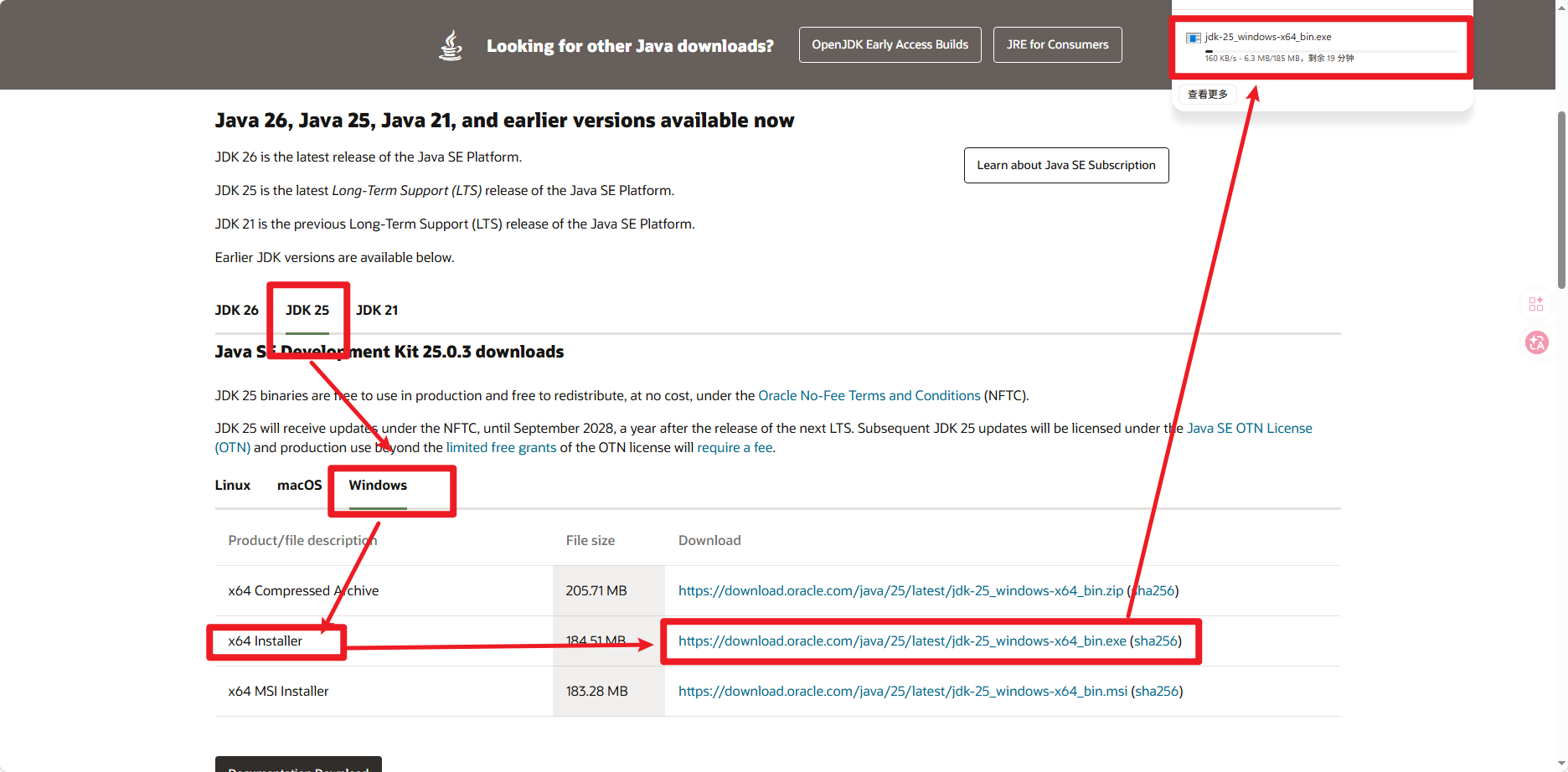This screenshot has height=772, width=1568.
Task: Select the macOS platform tab
Action: (x=300, y=485)
